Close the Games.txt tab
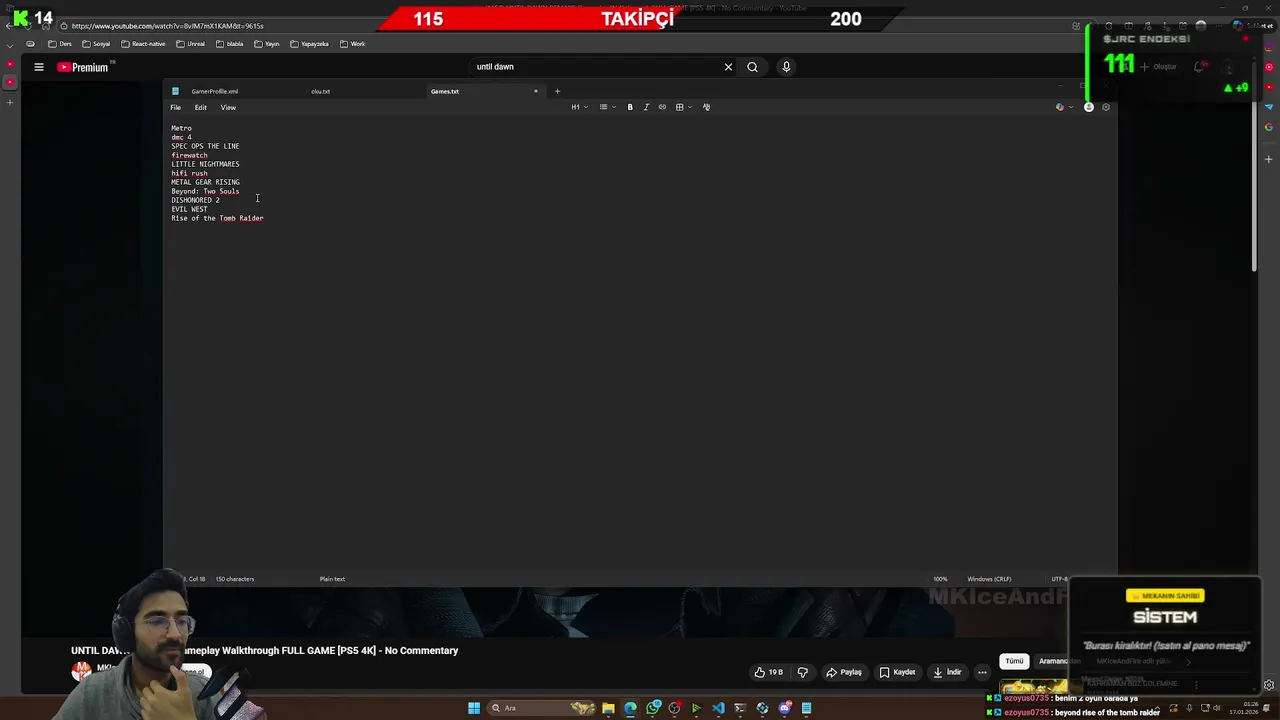Screen dimensions: 1280x720 point(535,91)
